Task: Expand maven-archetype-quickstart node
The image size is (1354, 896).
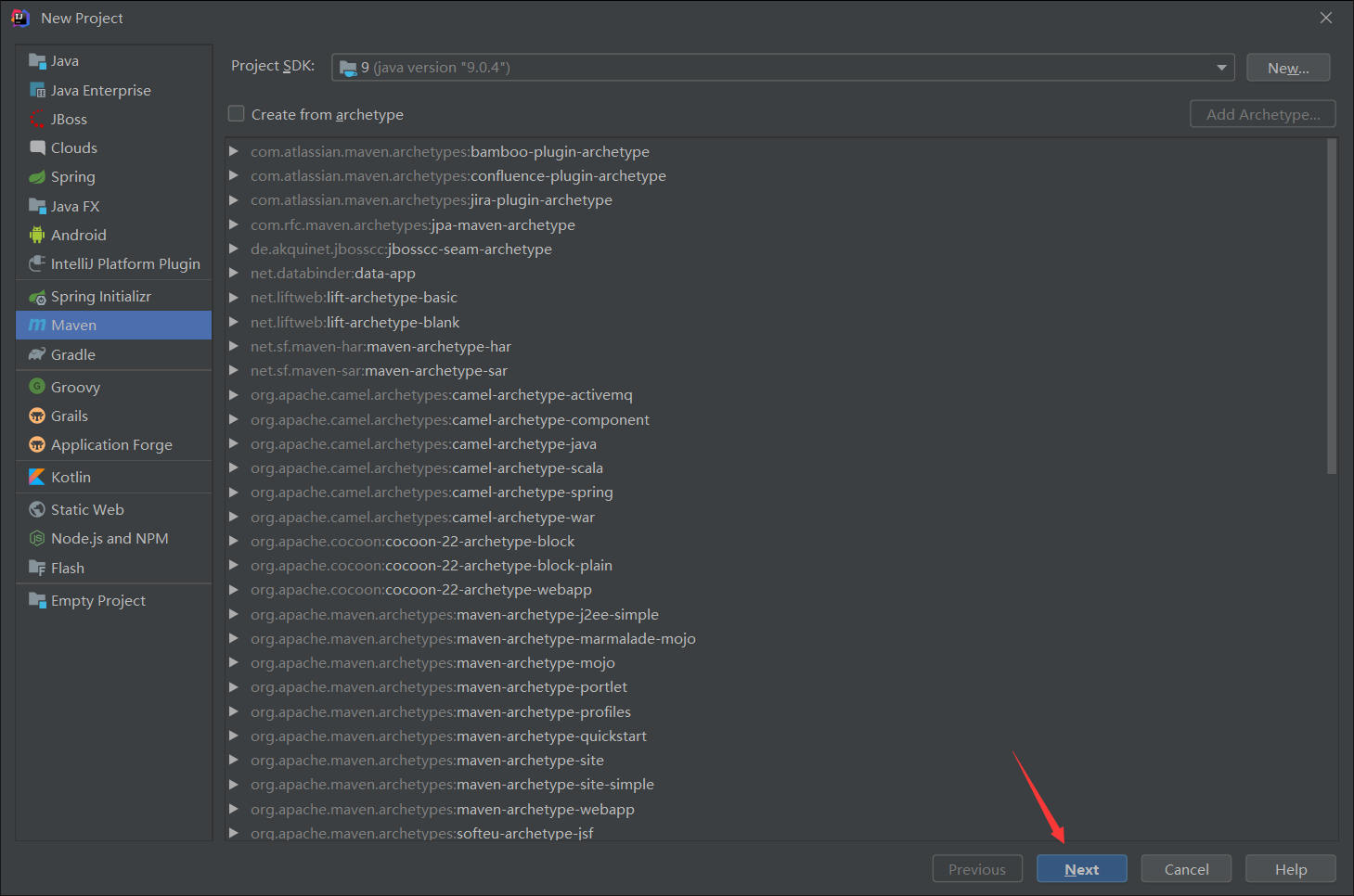Action: pyautogui.click(x=234, y=736)
